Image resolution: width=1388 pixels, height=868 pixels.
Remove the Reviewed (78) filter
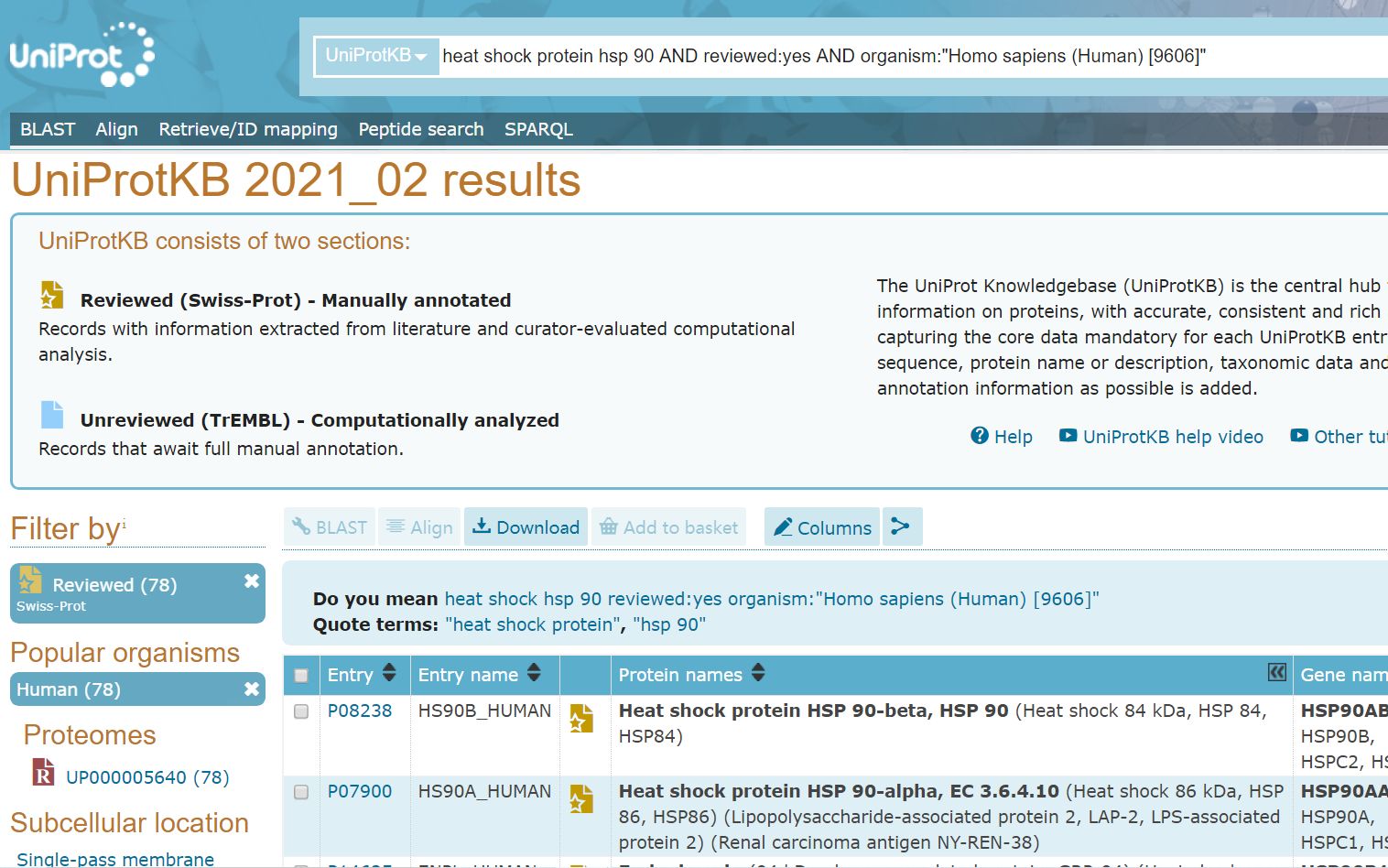pyautogui.click(x=252, y=581)
